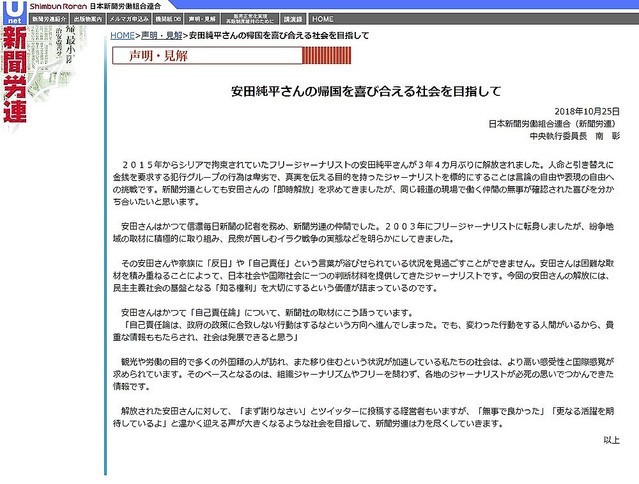Open the 講演録 navigation tab
The image size is (639, 484).
(x=291, y=19)
